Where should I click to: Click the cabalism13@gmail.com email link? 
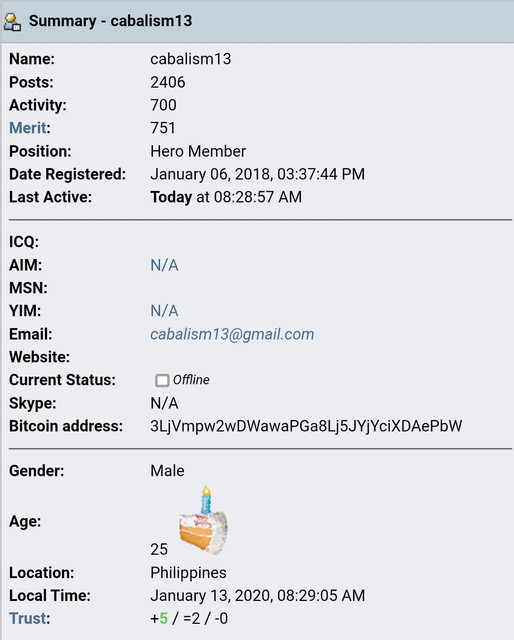tap(232, 334)
